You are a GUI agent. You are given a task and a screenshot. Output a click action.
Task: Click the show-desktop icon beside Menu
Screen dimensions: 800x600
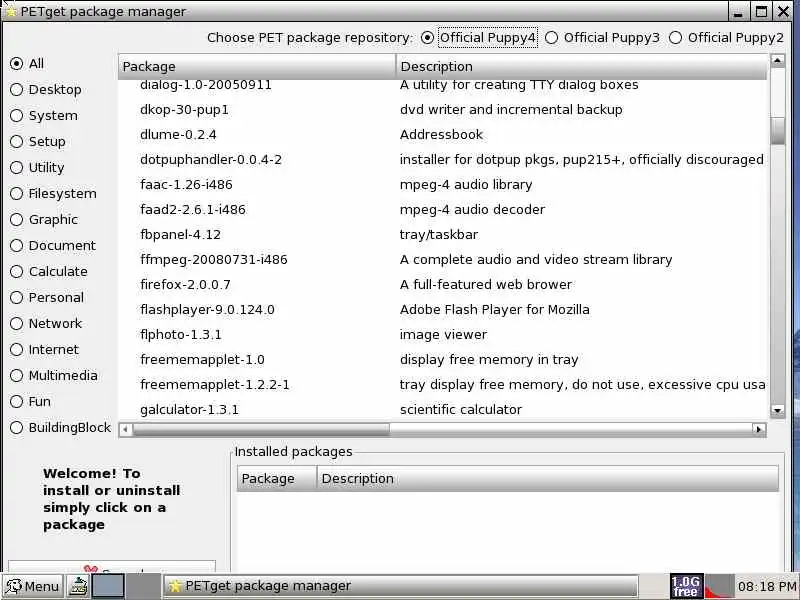pos(79,586)
